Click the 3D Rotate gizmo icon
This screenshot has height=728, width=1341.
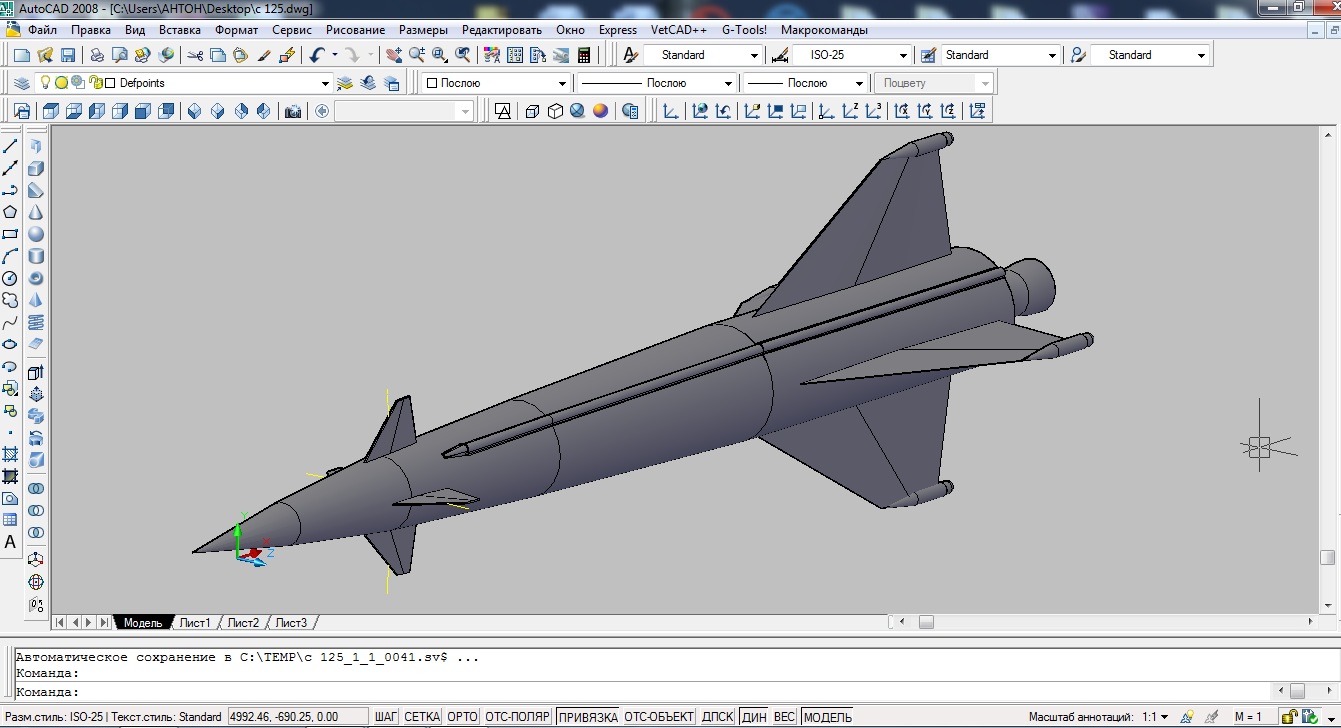[x=36, y=581]
